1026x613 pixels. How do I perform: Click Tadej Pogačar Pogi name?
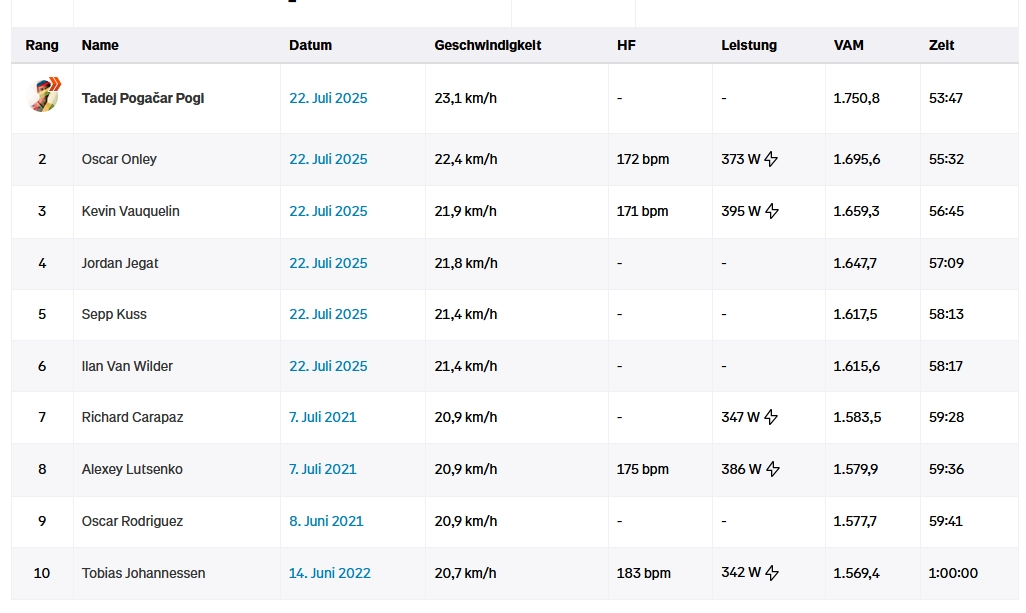pyautogui.click(x=143, y=98)
